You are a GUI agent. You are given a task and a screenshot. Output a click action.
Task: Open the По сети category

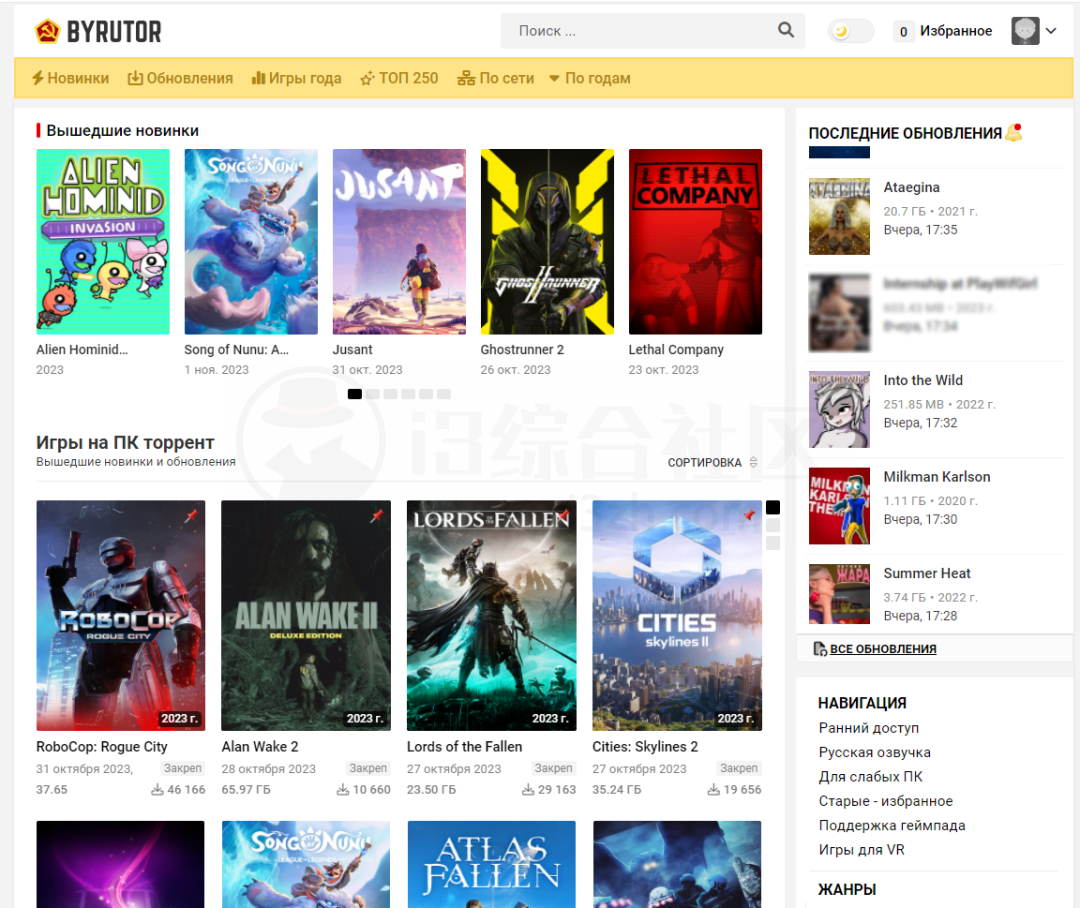point(496,79)
